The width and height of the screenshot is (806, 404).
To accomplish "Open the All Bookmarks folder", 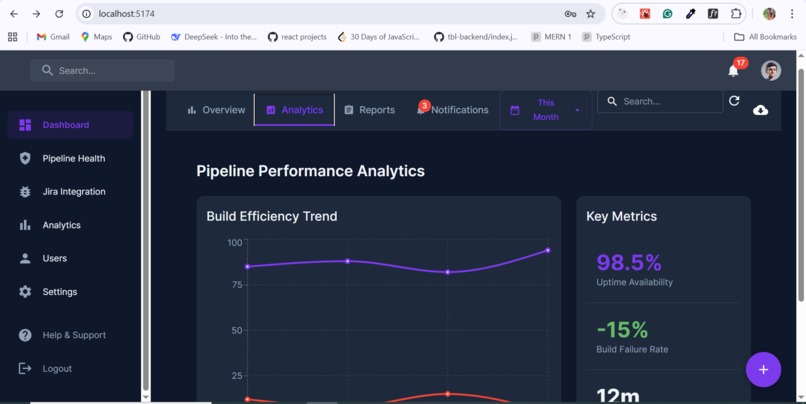I will tap(765, 36).
